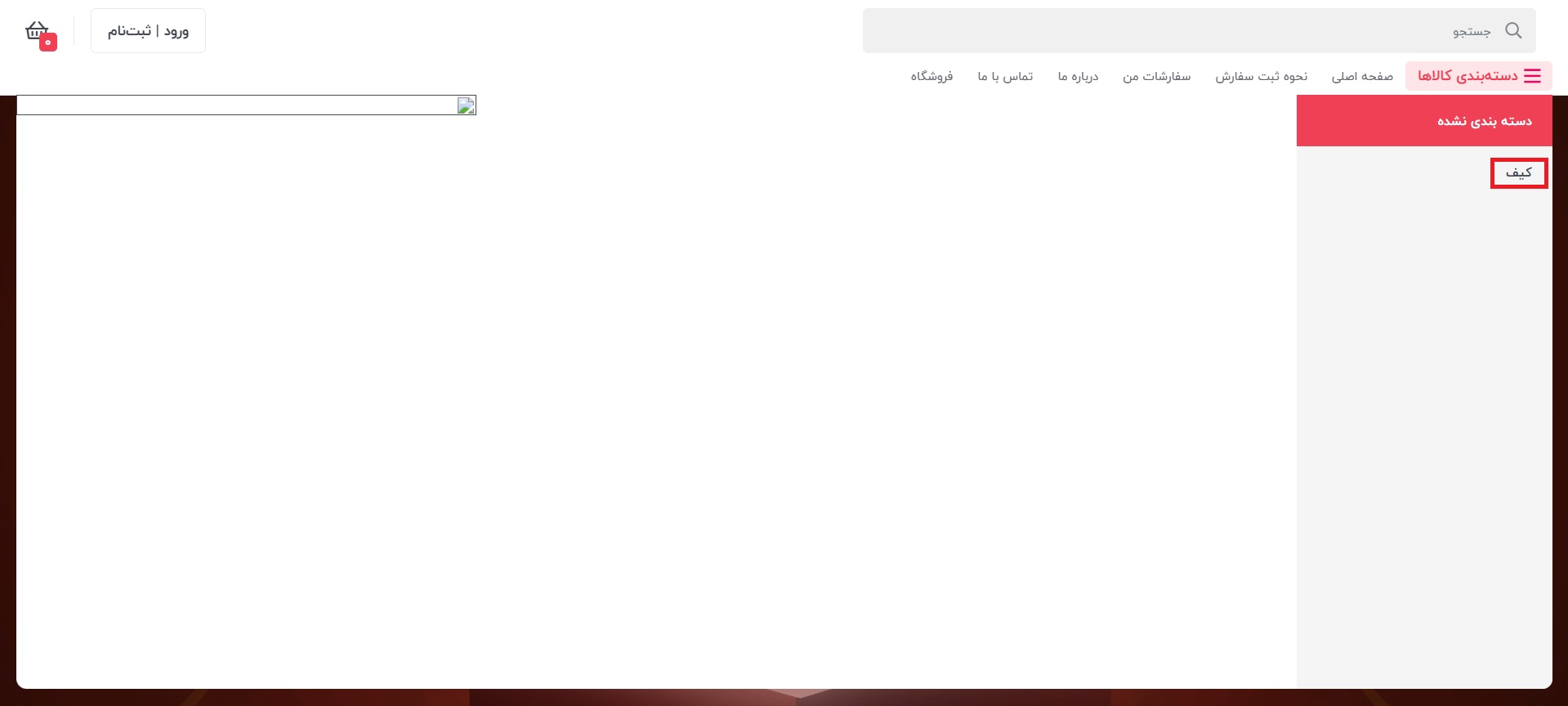
Task: Go to فروشگاه shop page
Action: click(931, 76)
